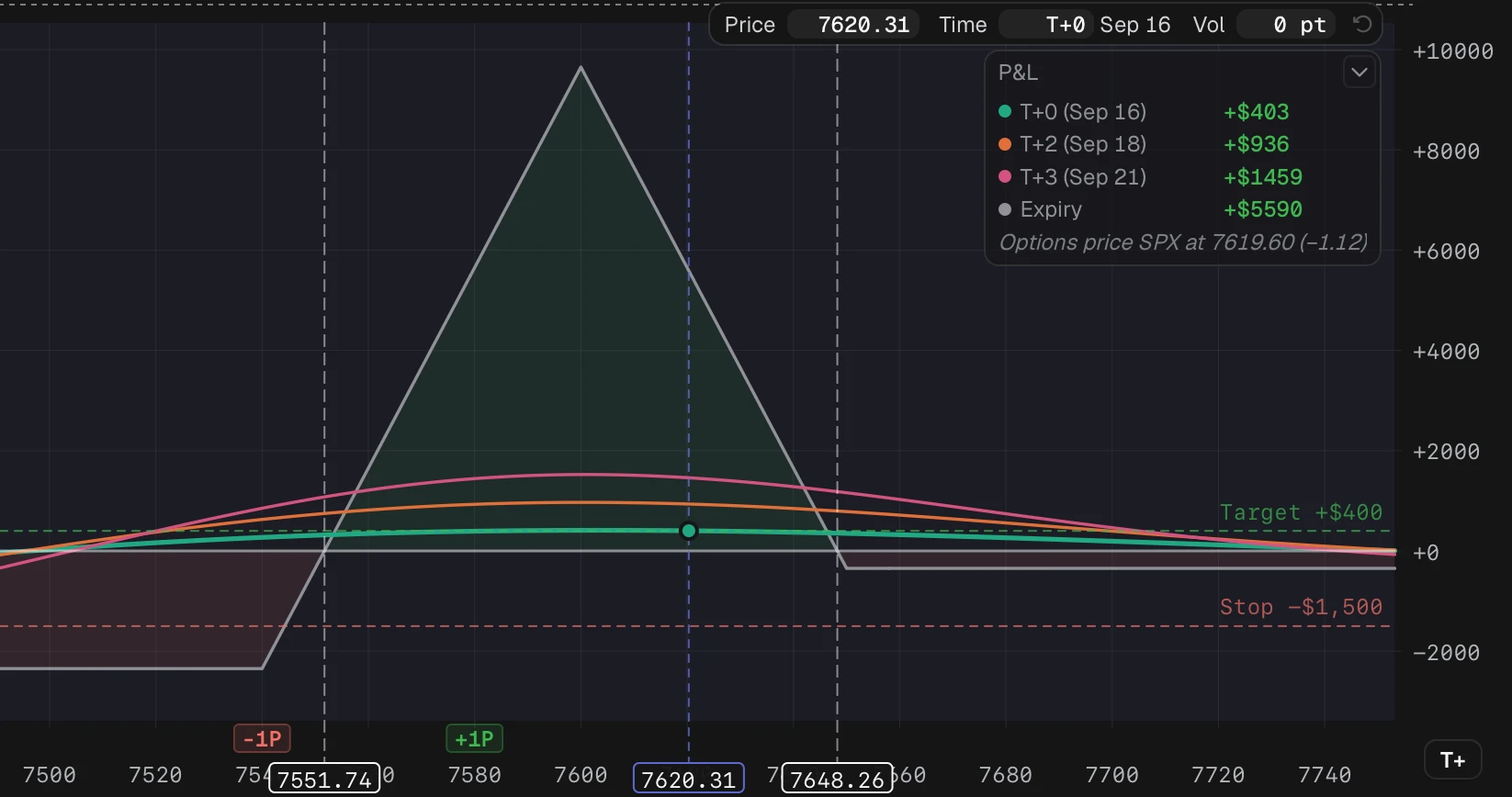Viewport: 1512px width, 797px height.
Task: Click the reset (undo arrow) icon
Action: (x=1362, y=25)
